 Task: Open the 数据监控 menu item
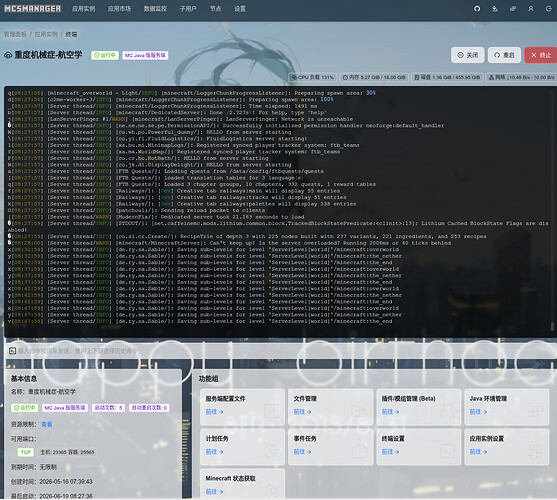coord(155,9)
